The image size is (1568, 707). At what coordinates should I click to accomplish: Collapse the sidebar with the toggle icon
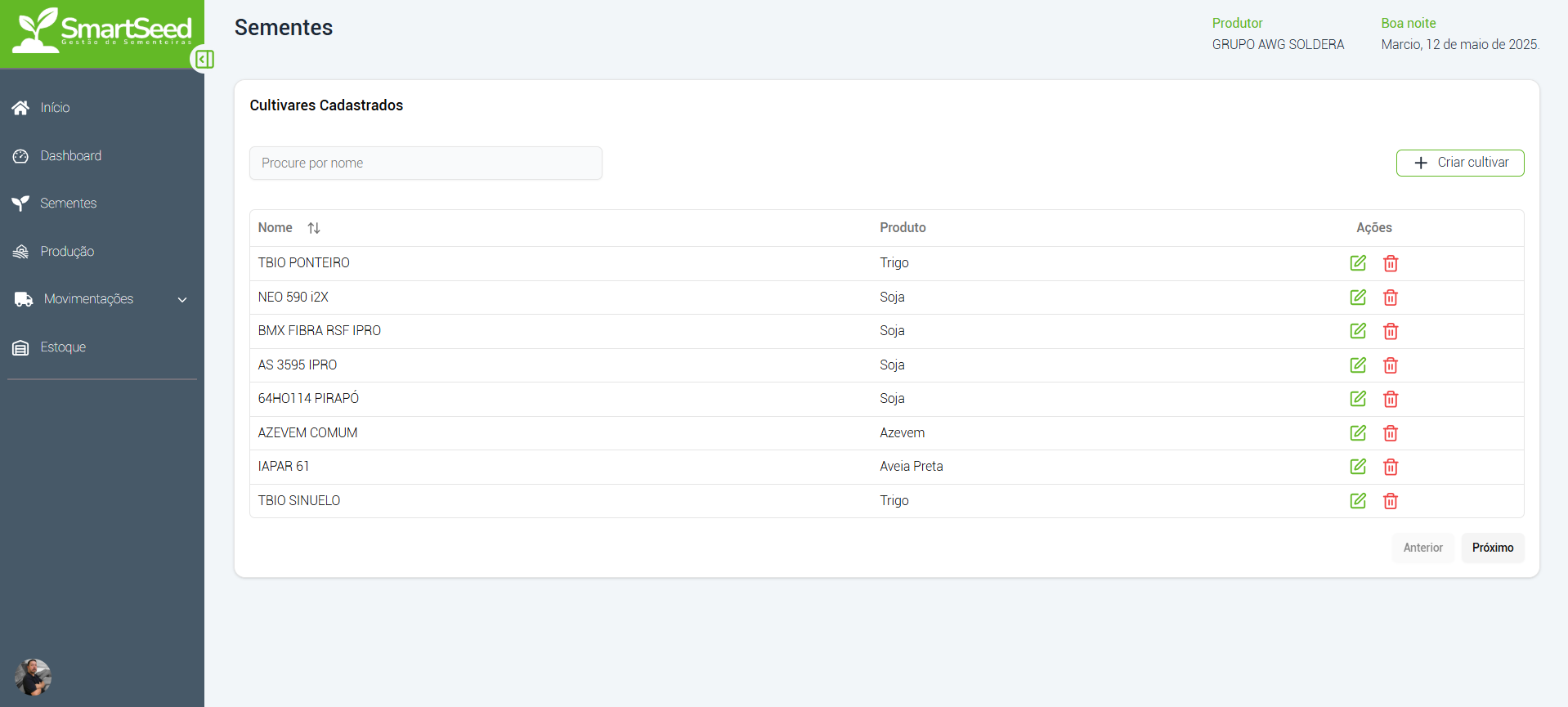[x=204, y=59]
